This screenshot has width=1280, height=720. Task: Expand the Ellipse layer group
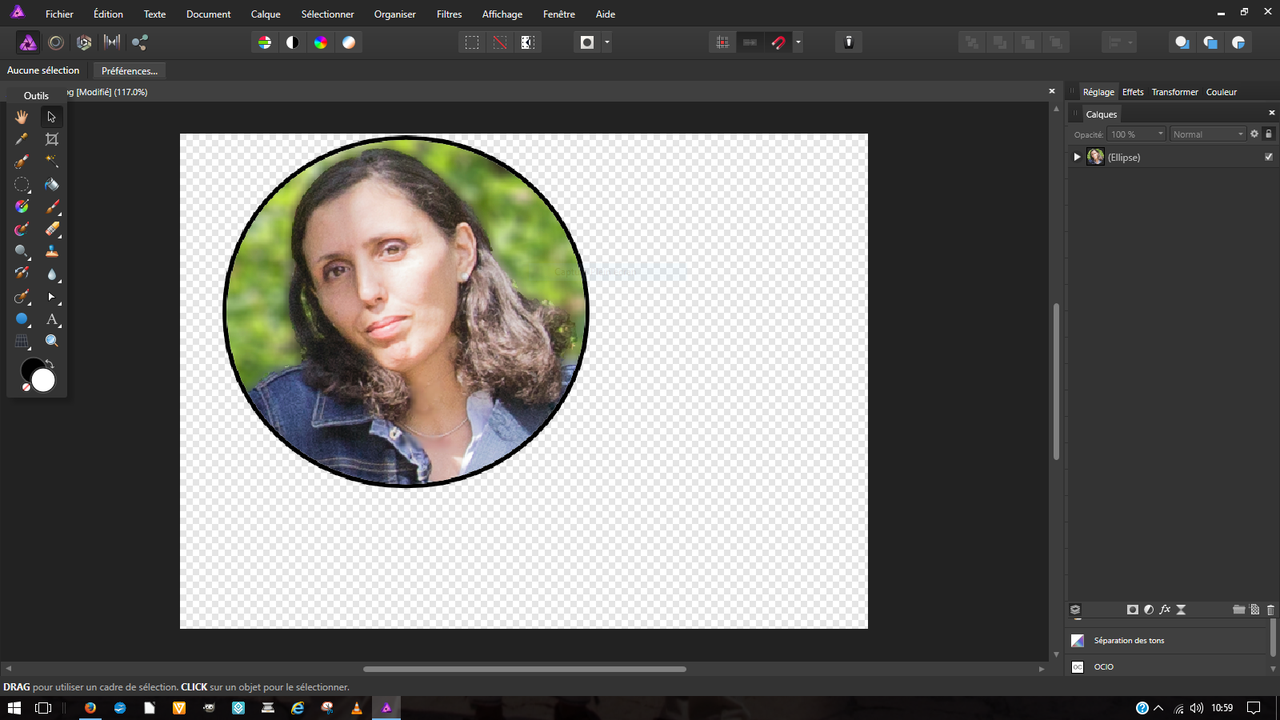click(x=1077, y=157)
